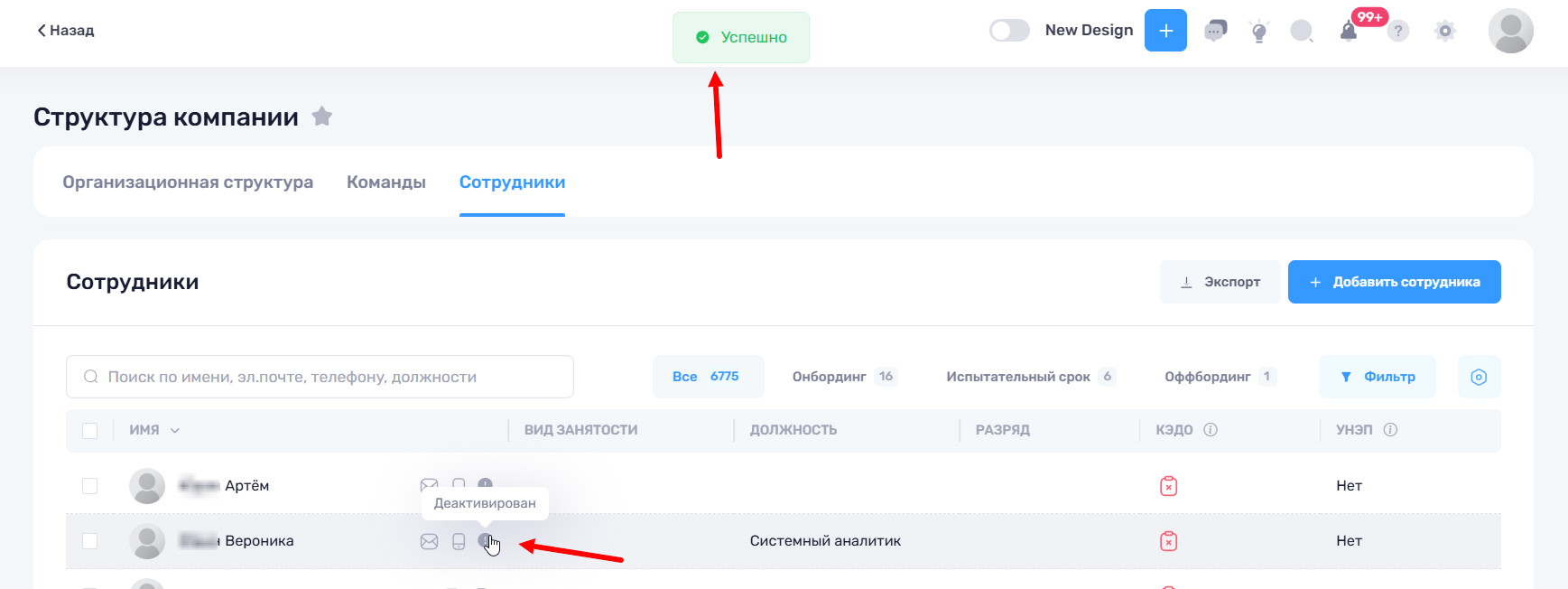The width and height of the screenshot is (1568, 589).
Task: Go back using Назад link
Action: (66, 31)
